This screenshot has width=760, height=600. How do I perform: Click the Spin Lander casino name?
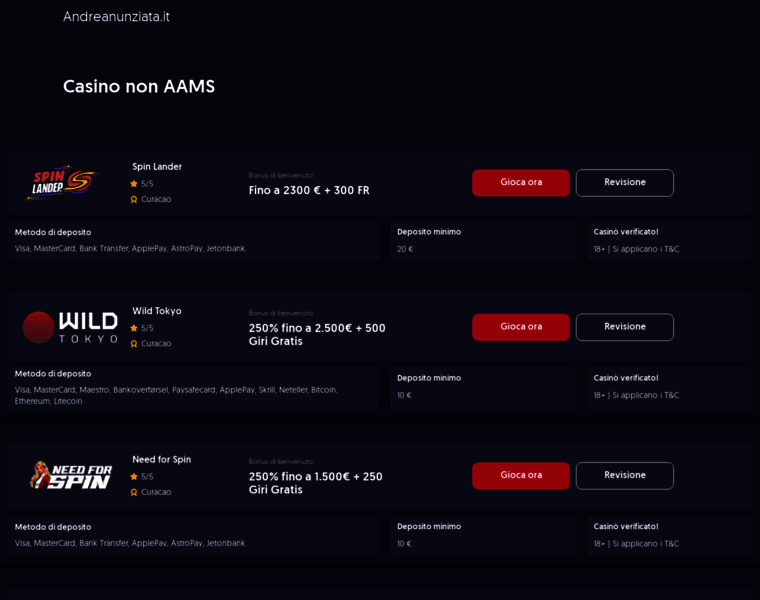tap(157, 167)
